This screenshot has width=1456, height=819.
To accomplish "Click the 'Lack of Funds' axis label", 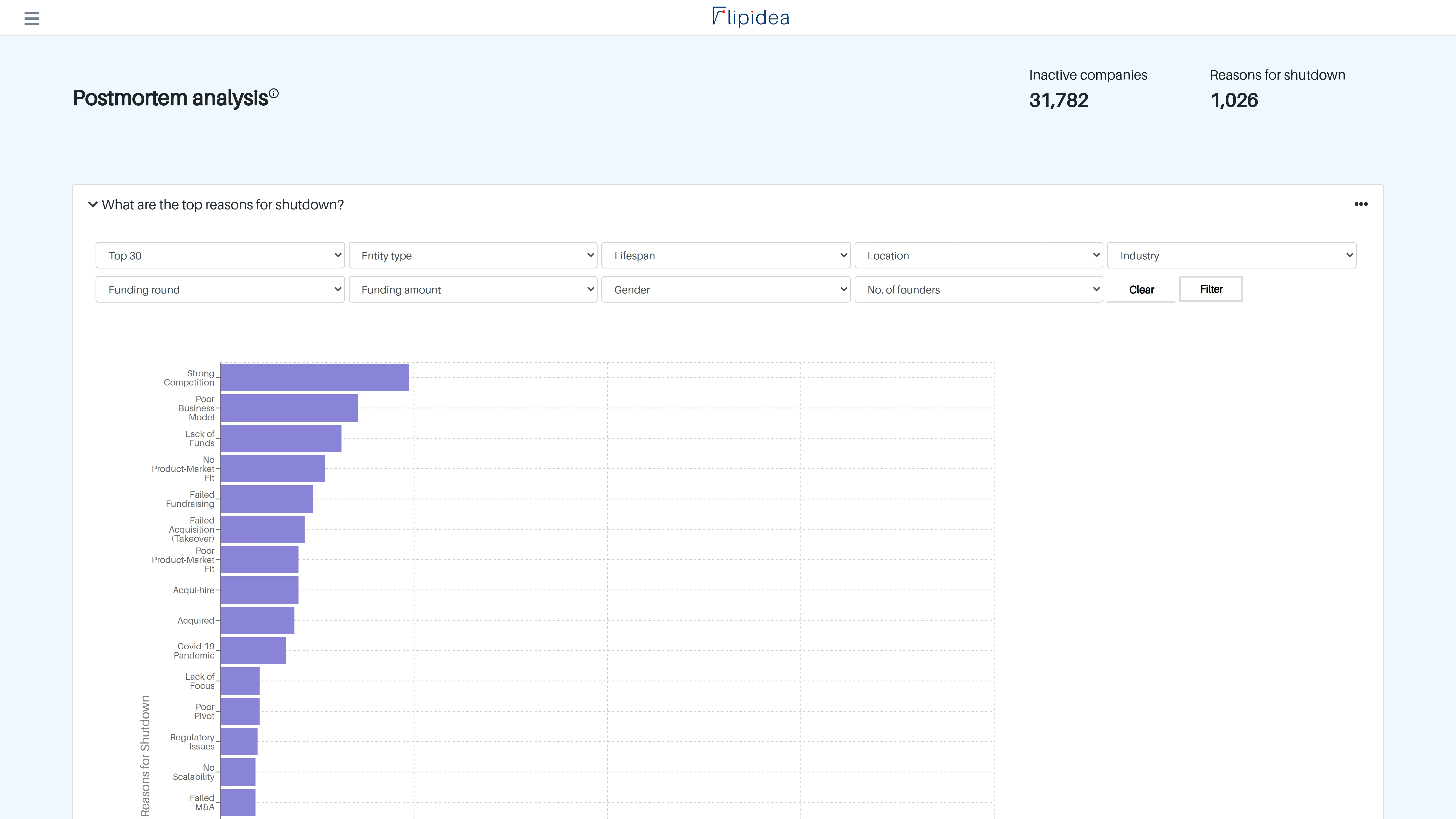I will pos(200,438).
